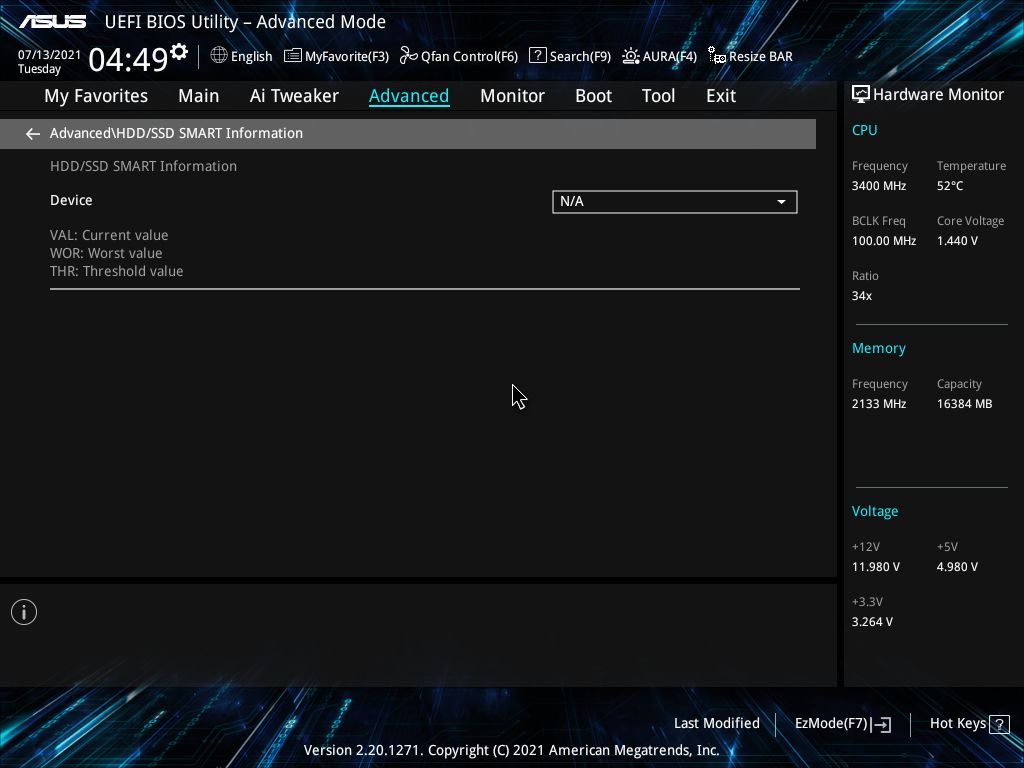Click the EzMode exit arrow icon
This screenshot has width=1024, height=768.
pyautogui.click(x=881, y=724)
